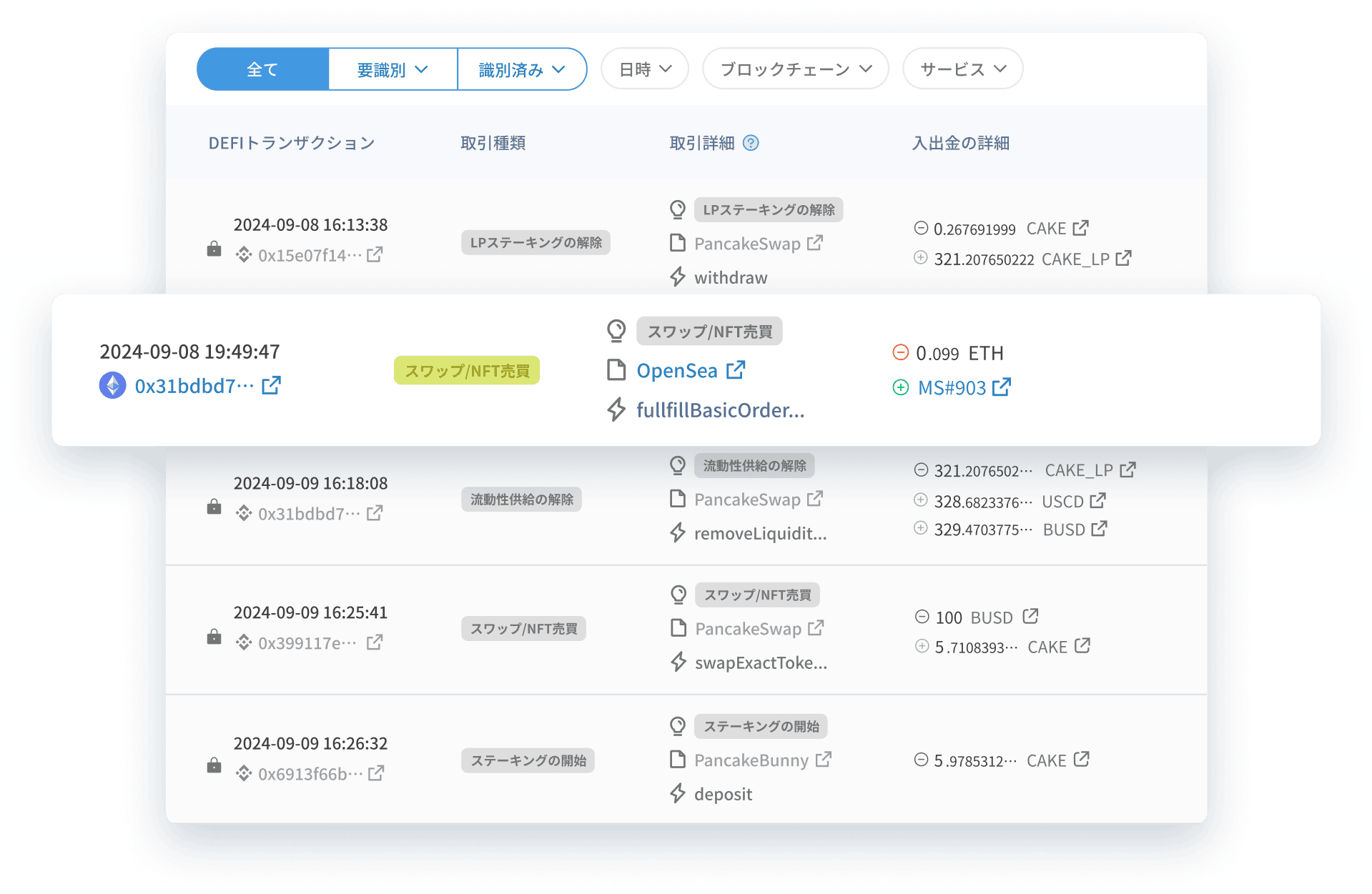The width and height of the screenshot is (1372, 894).
Task: Open CAKE_LP link for 321.207650222
Action: [x=1123, y=258]
